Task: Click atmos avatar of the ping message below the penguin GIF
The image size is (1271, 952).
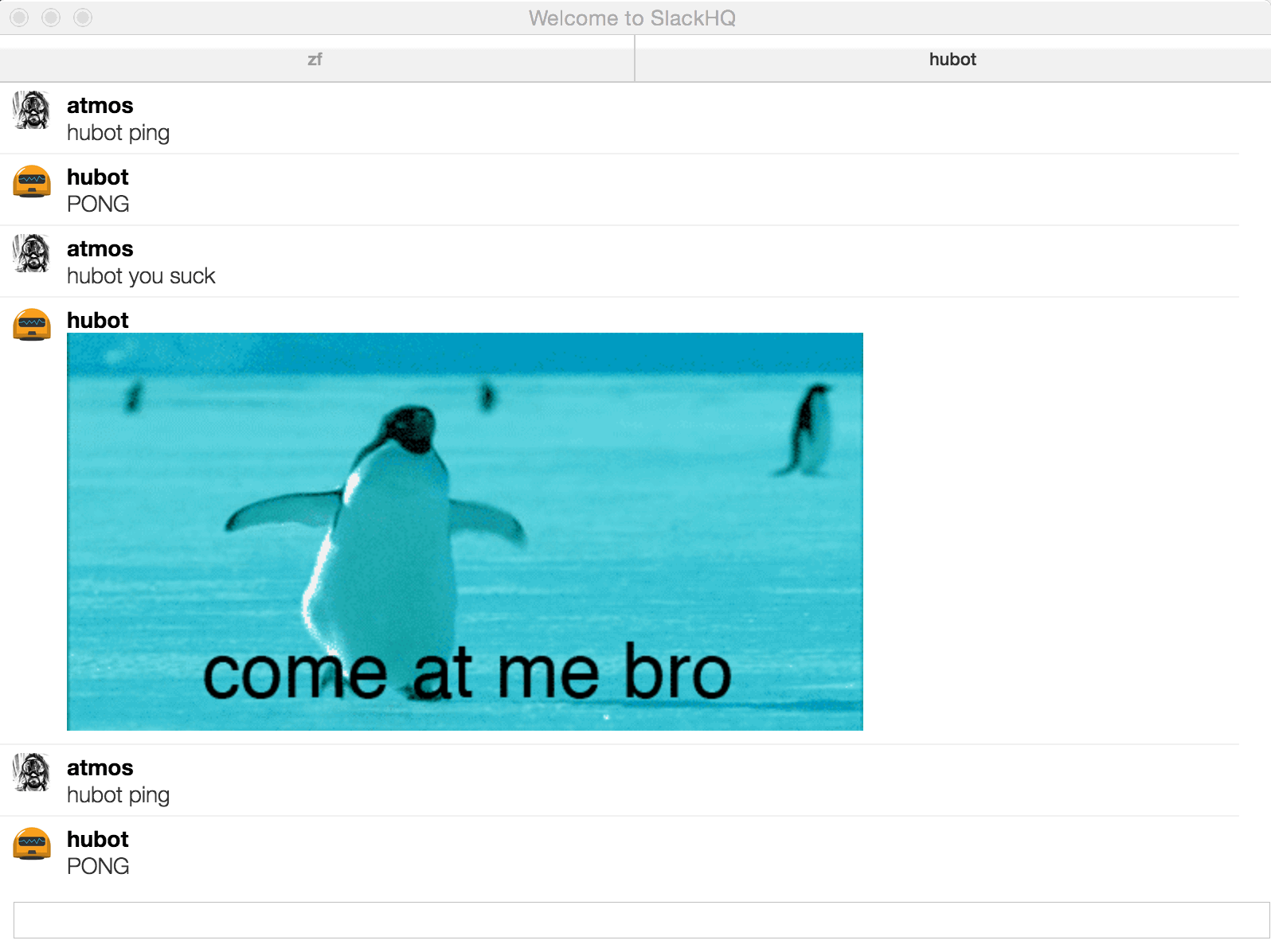Action: click(32, 772)
